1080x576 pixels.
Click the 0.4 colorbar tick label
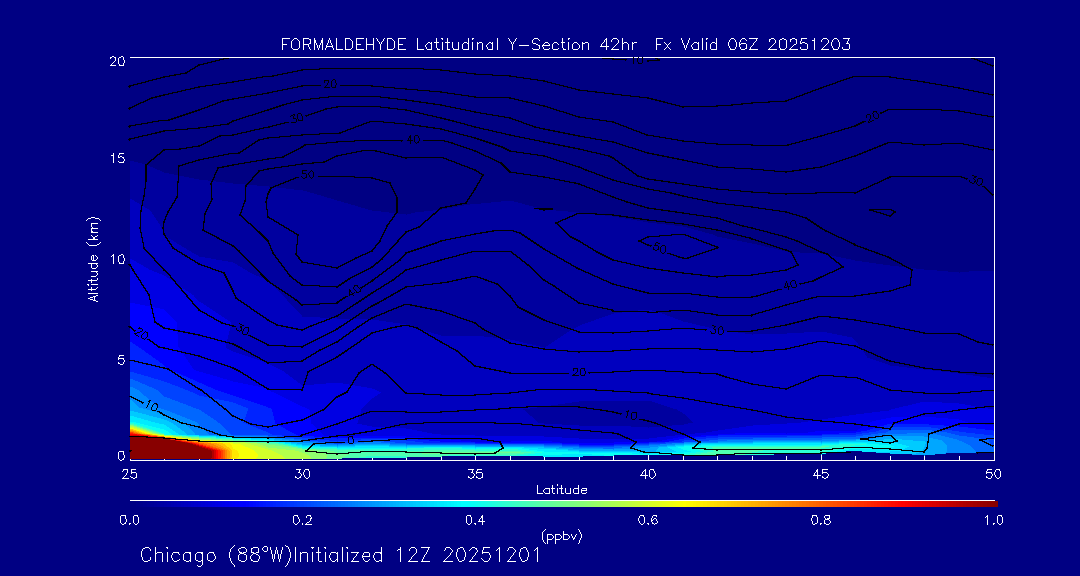point(475,520)
